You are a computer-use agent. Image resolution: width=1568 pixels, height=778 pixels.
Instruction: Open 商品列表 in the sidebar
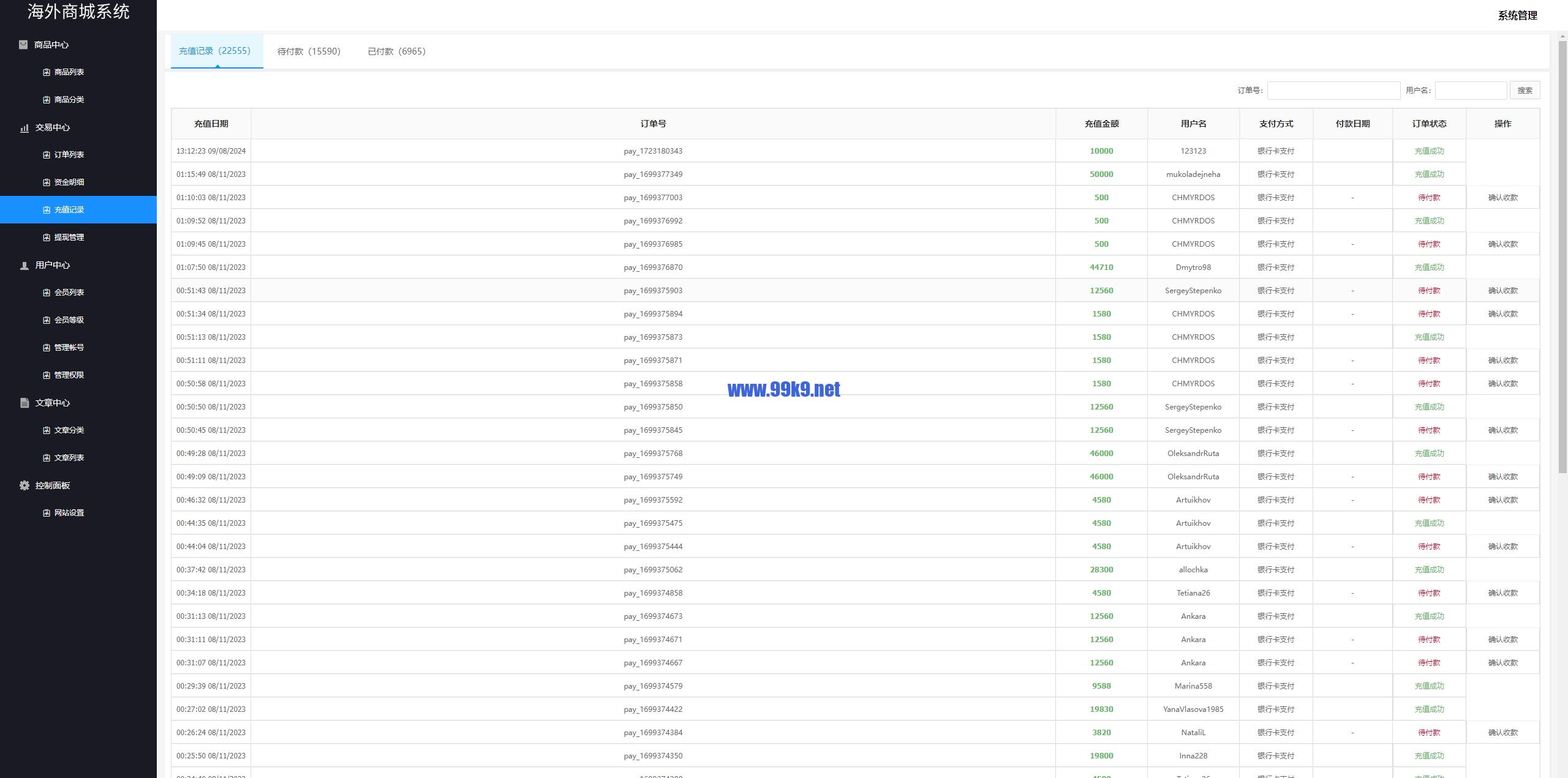click(78, 72)
